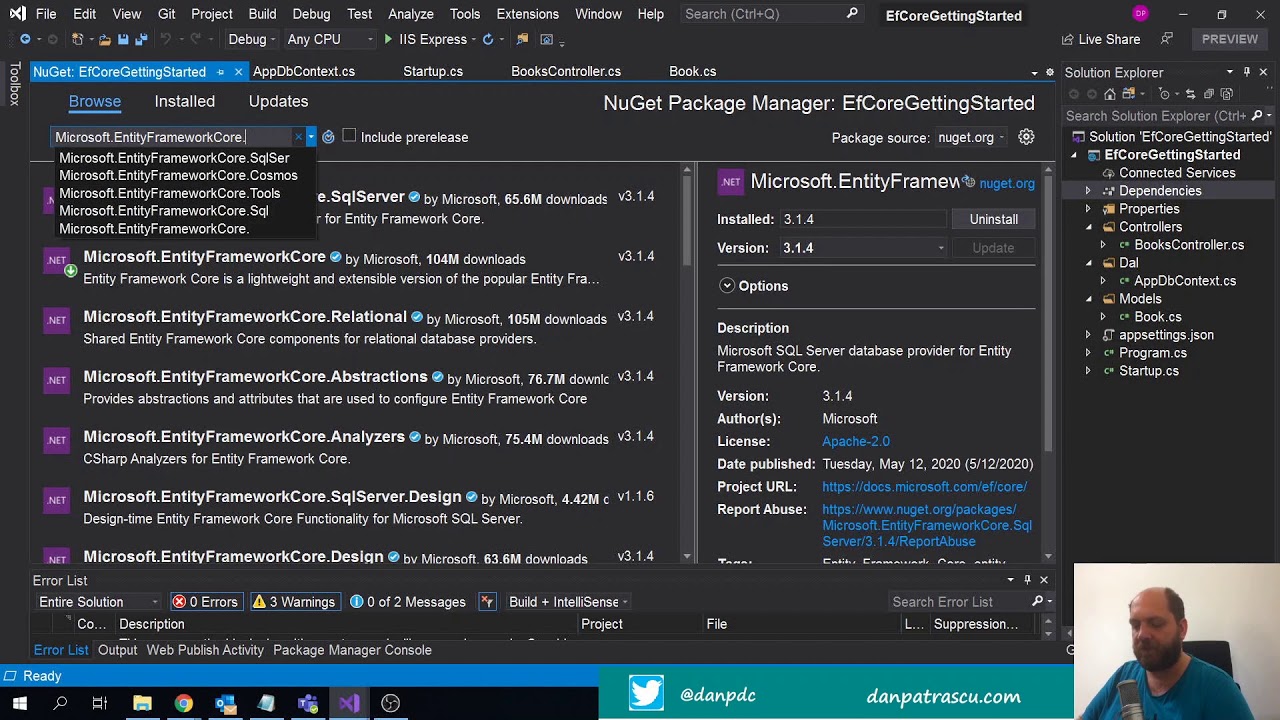Open NuGet package source settings gear

1026,137
